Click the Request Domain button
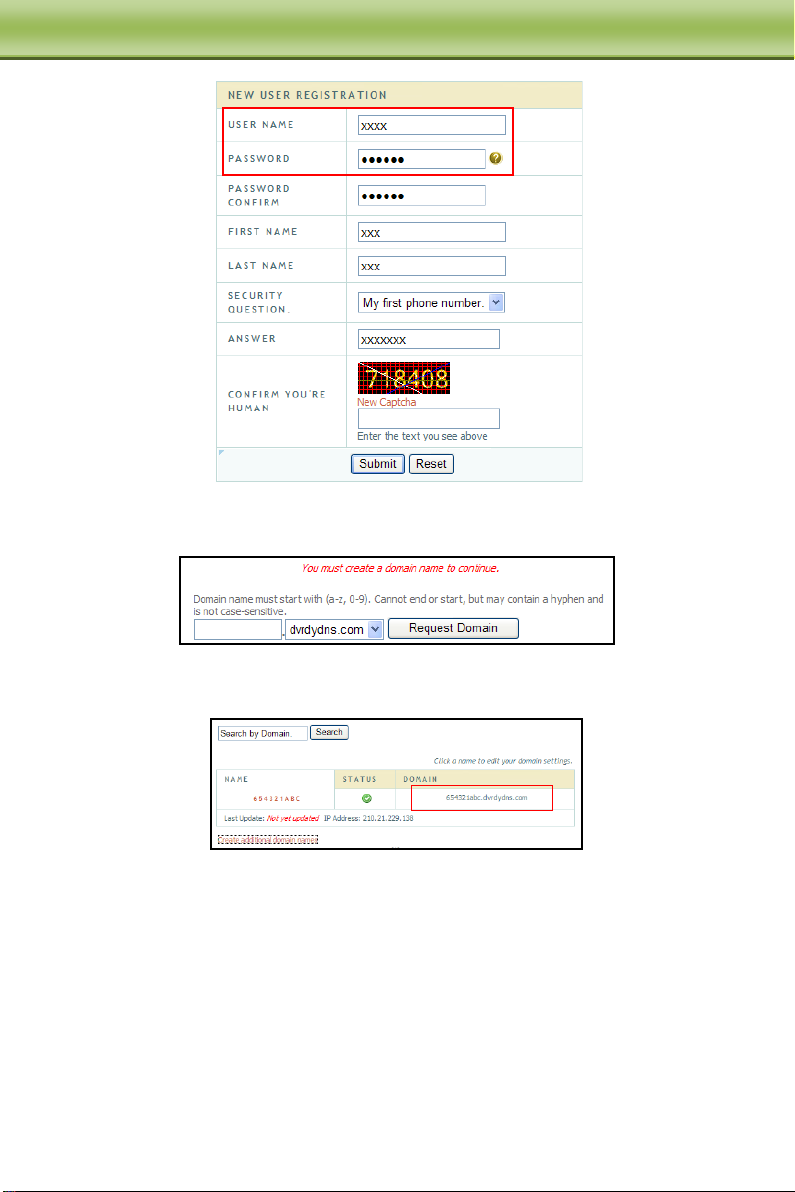The height and width of the screenshot is (1192, 795). (x=453, y=629)
